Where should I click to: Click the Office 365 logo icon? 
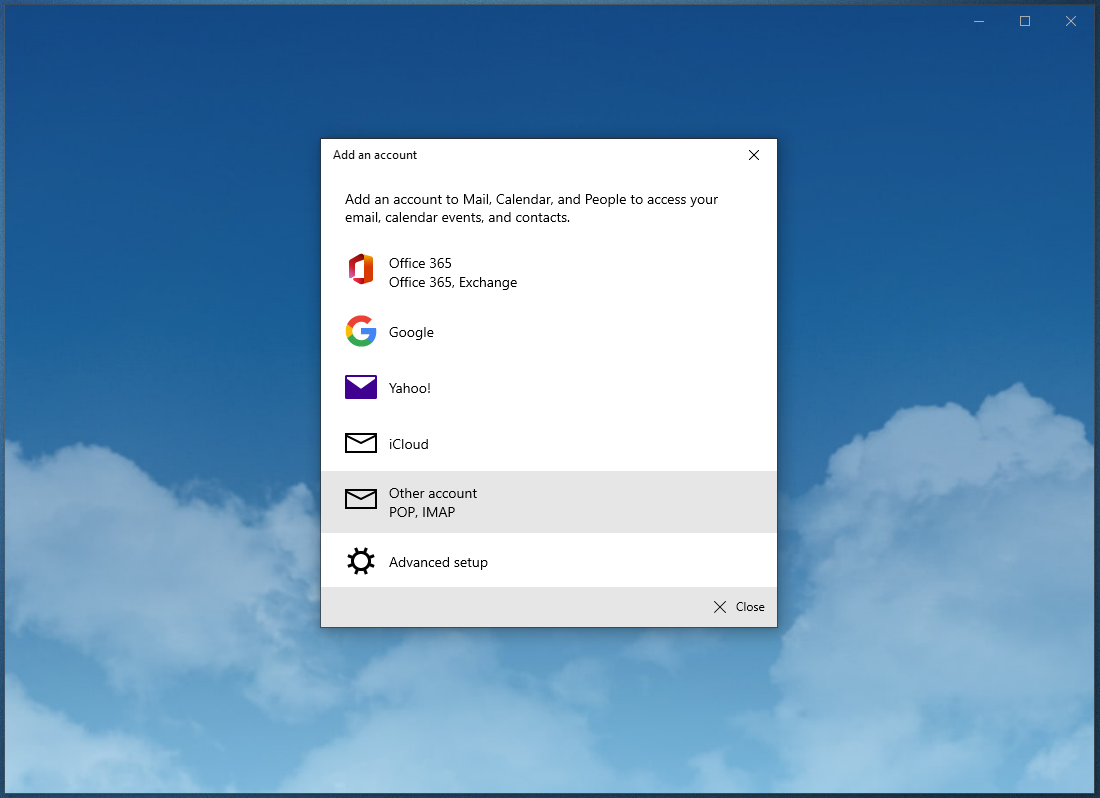coord(360,269)
